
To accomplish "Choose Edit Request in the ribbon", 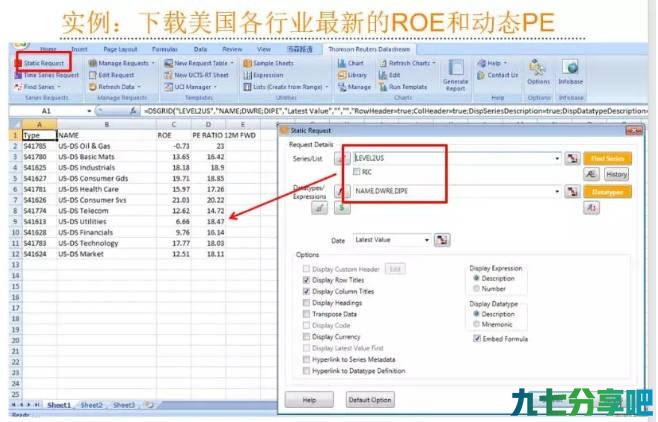I will 112,75.
